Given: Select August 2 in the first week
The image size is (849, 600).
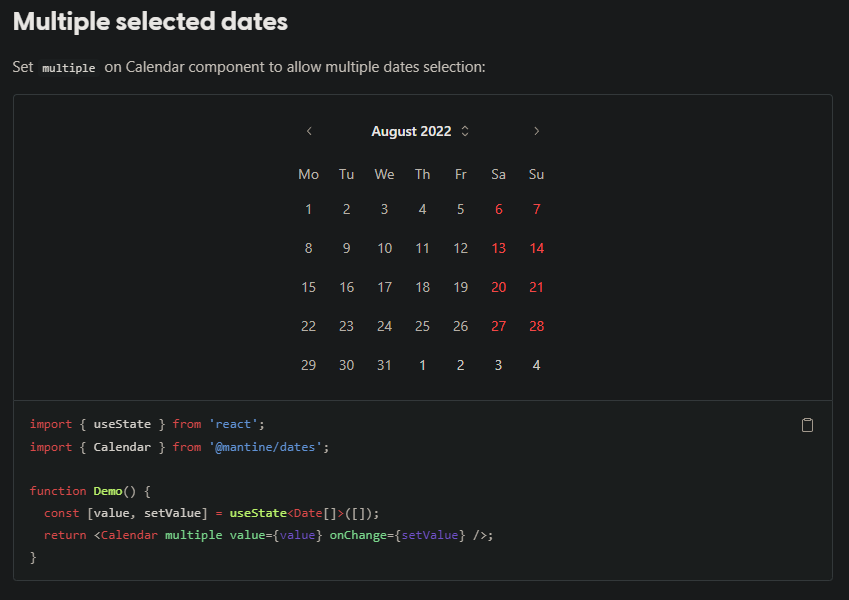Looking at the screenshot, I should point(347,209).
